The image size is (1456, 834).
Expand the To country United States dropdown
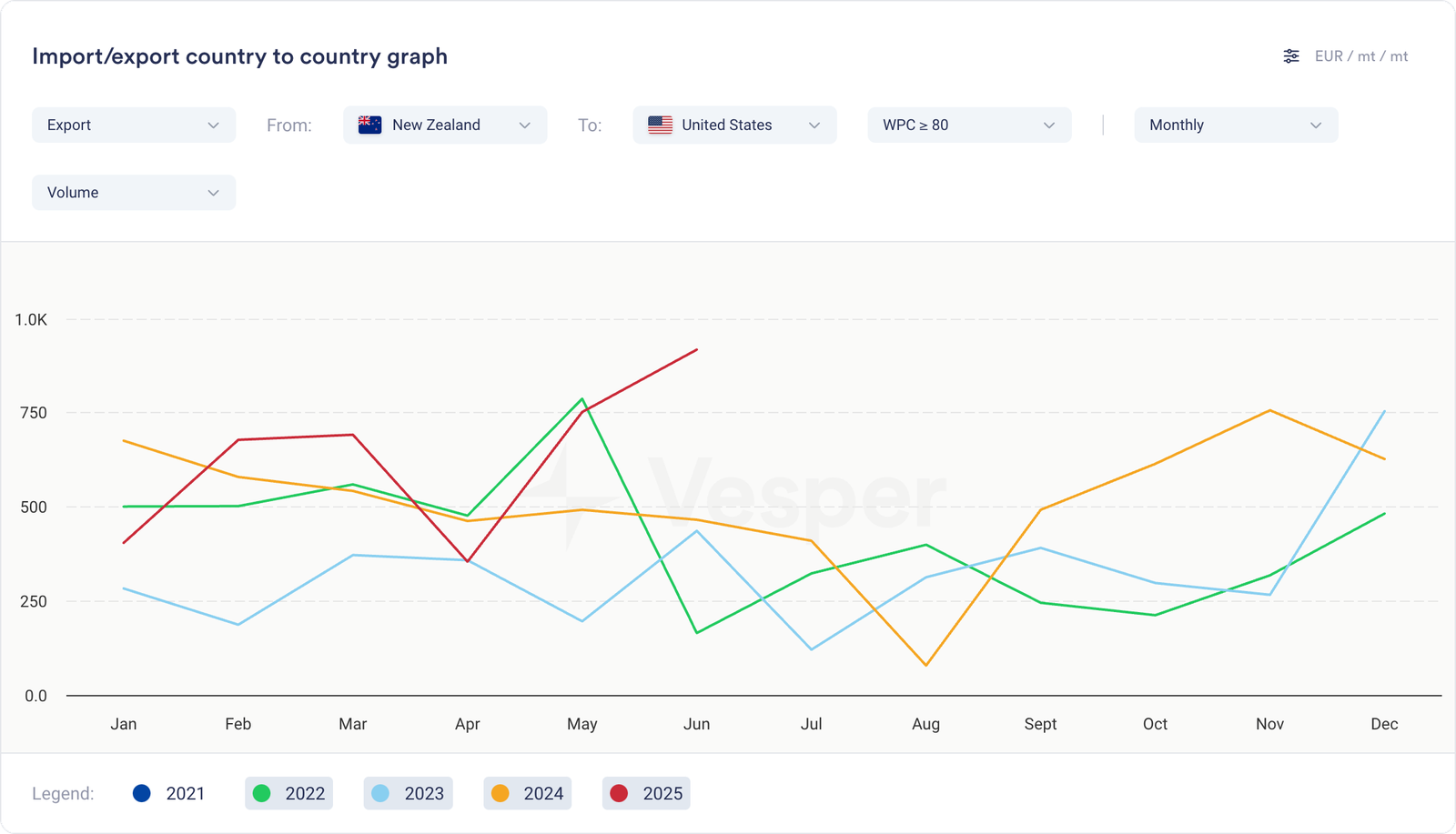click(734, 126)
